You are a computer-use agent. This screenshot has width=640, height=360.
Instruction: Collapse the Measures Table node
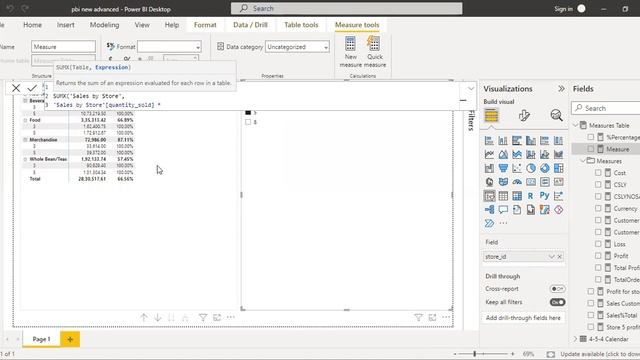coord(576,125)
